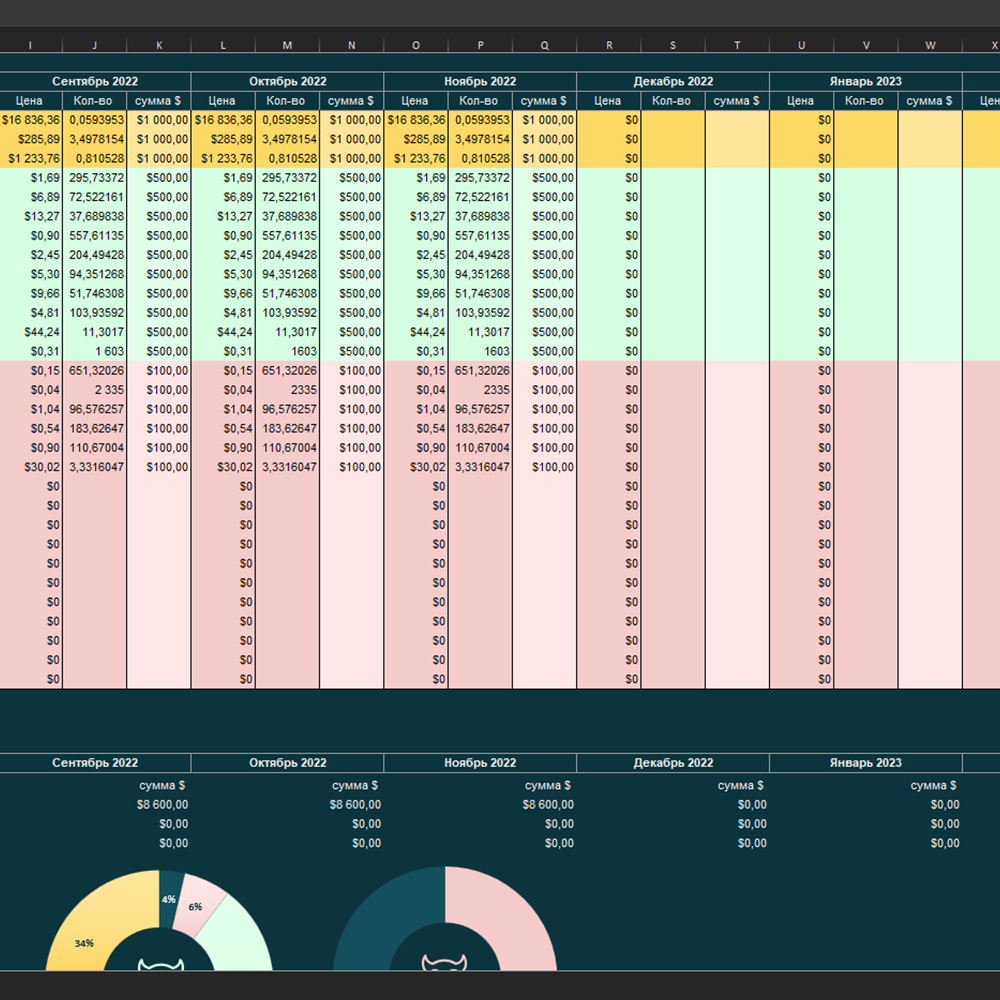1000x1000 pixels.
Task: Click the Кол-во subheader under Декабрь 2022
Action: (x=672, y=101)
